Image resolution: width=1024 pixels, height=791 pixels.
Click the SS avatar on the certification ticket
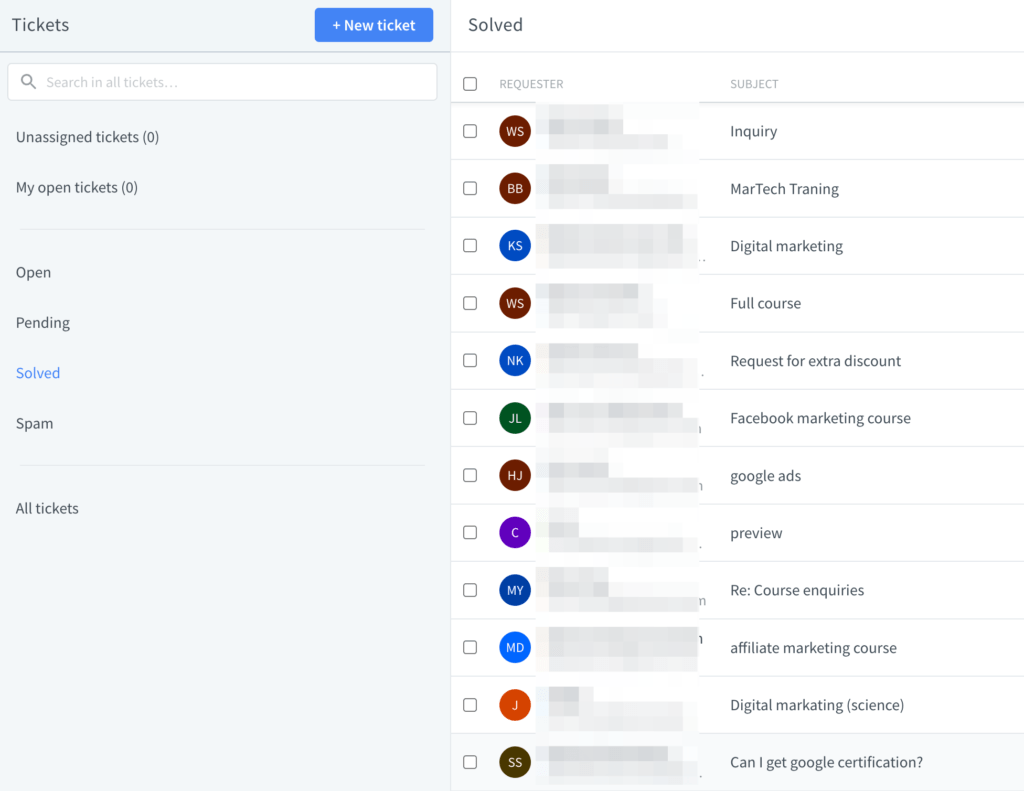(x=514, y=762)
